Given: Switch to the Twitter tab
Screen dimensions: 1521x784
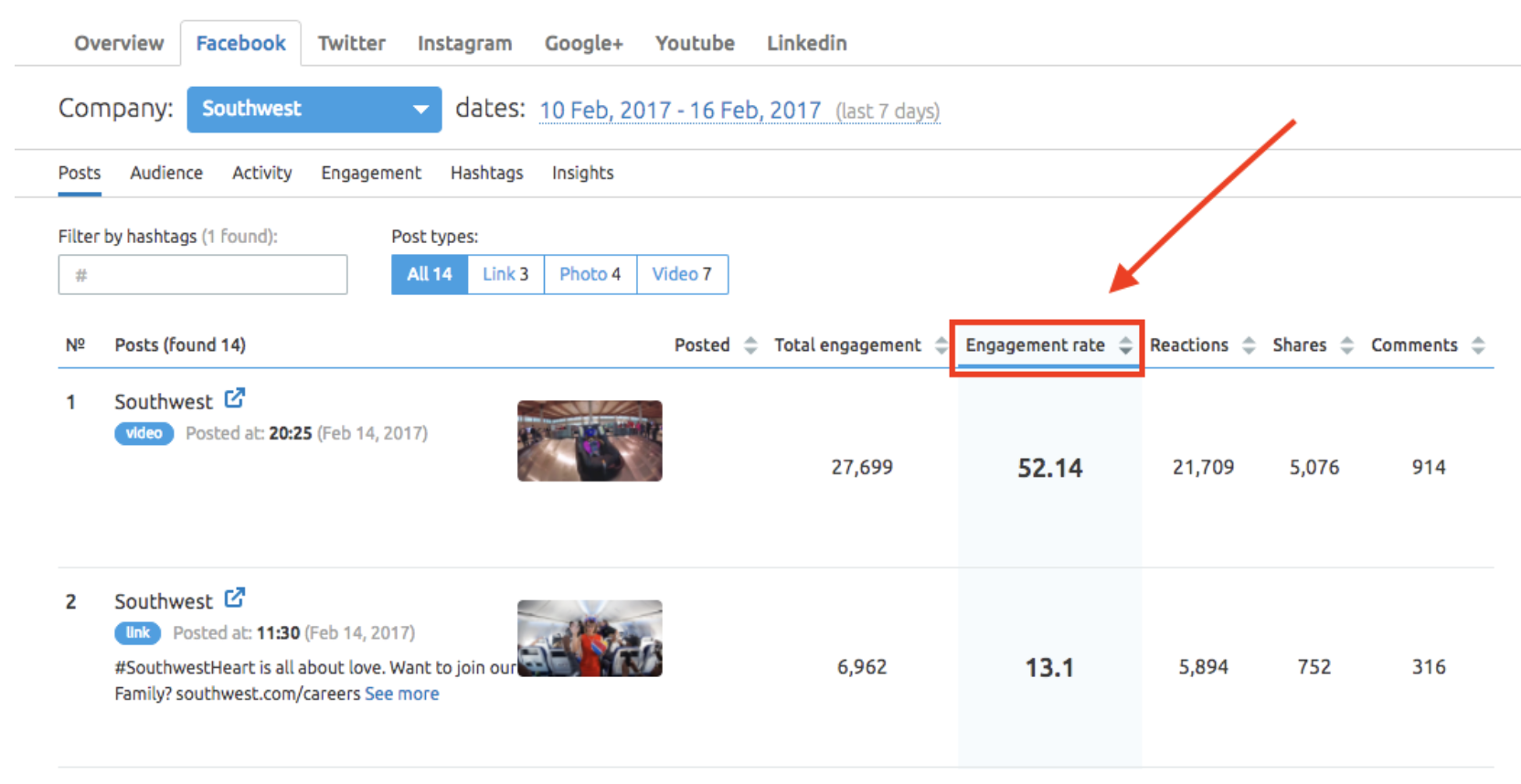Looking at the screenshot, I should [351, 43].
